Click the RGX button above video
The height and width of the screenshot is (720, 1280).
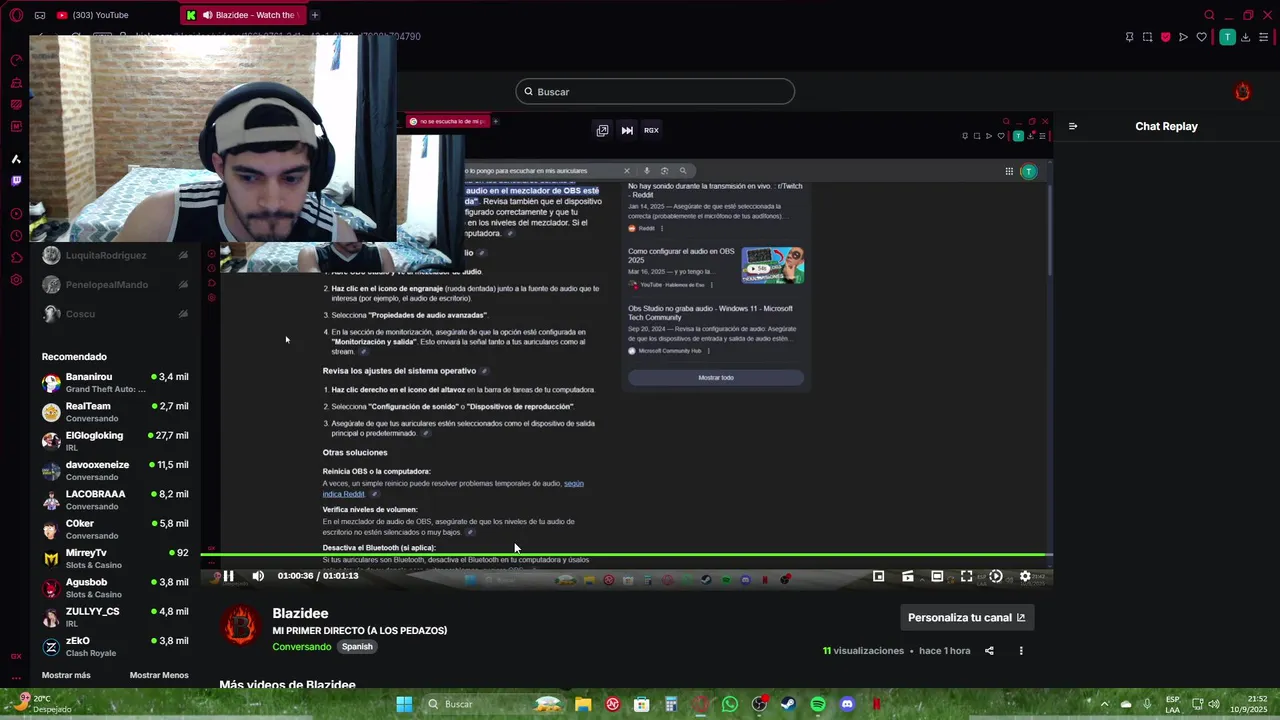coord(651,130)
